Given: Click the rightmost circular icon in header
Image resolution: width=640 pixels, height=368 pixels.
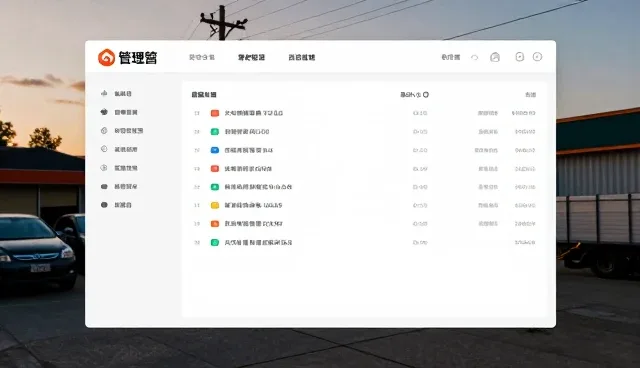Looking at the screenshot, I should 538,57.
